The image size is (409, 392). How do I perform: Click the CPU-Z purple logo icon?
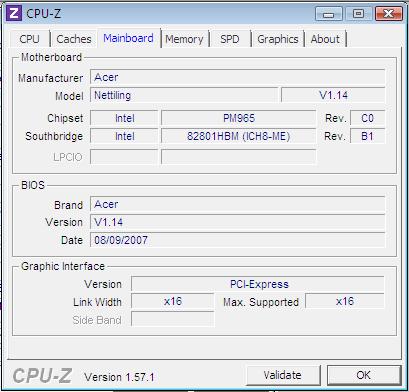(14, 13)
